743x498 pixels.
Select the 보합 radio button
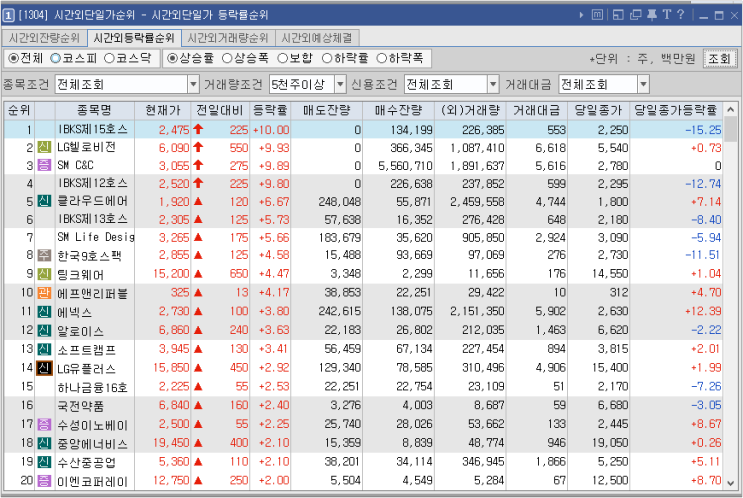click(282, 58)
